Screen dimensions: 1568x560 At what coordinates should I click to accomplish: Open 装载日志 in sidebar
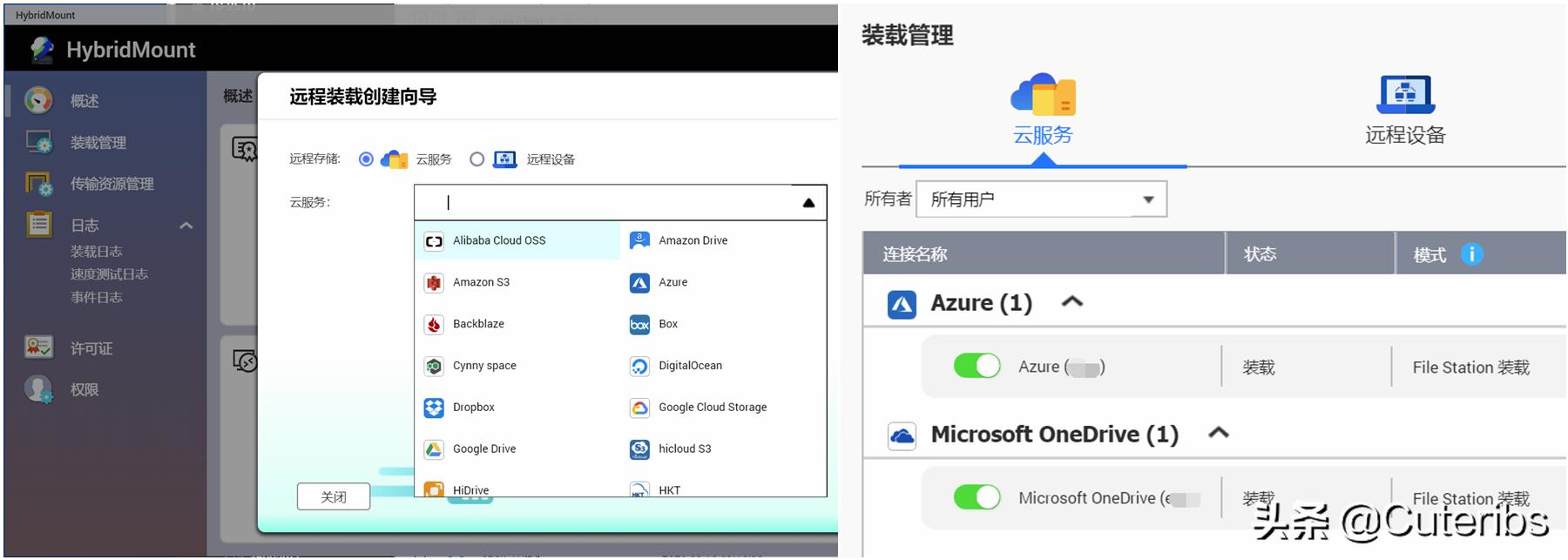(x=96, y=252)
